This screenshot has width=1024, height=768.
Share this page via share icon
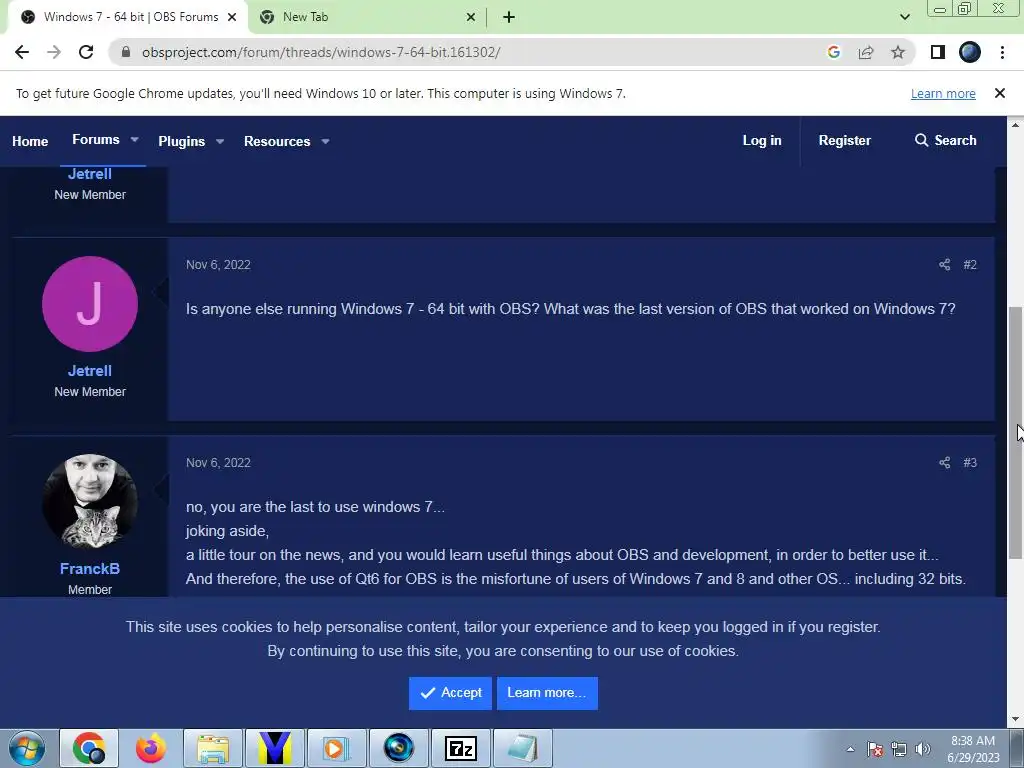(x=866, y=52)
